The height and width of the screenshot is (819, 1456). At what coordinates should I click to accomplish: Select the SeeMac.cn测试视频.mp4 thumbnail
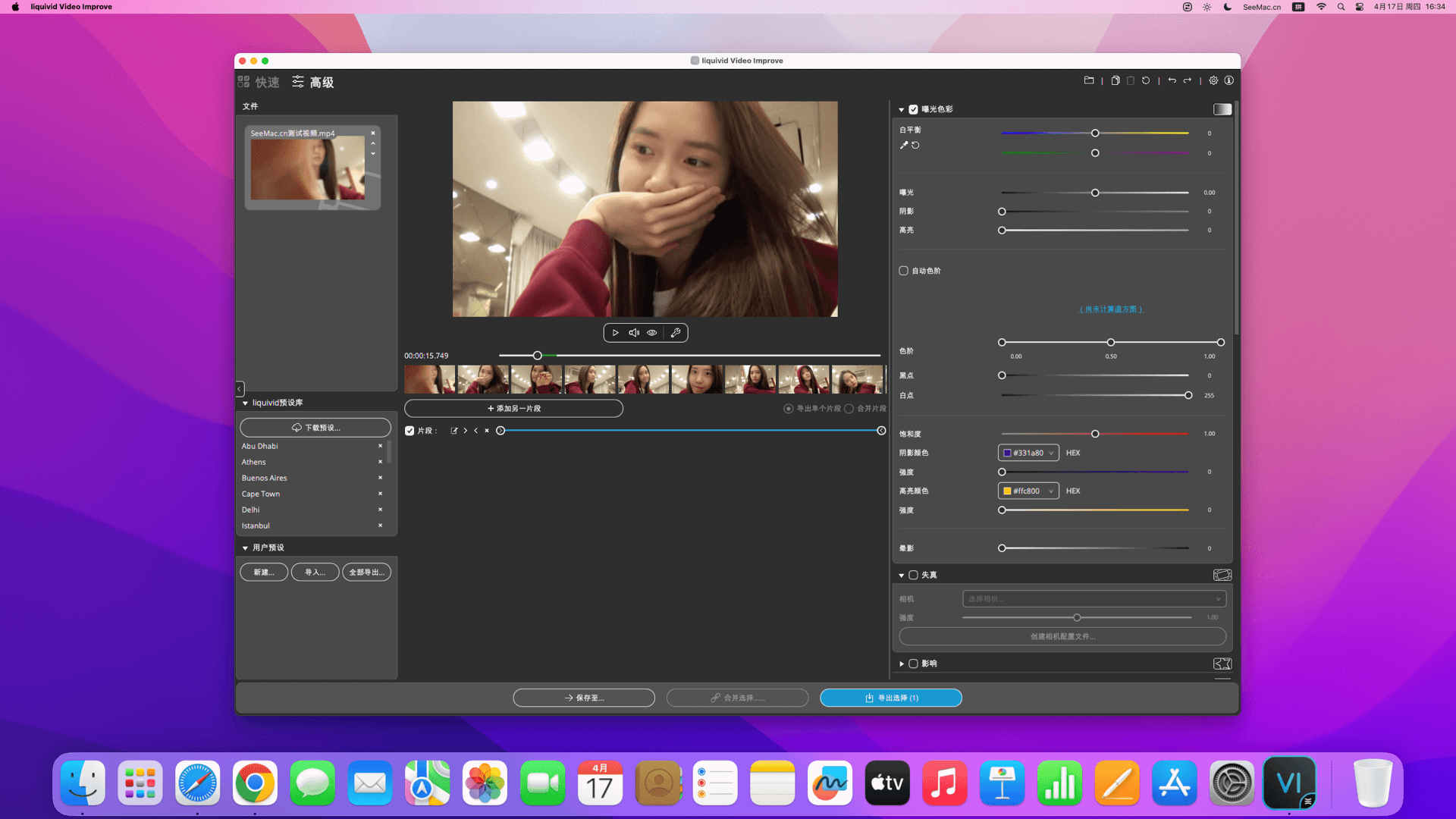(308, 168)
